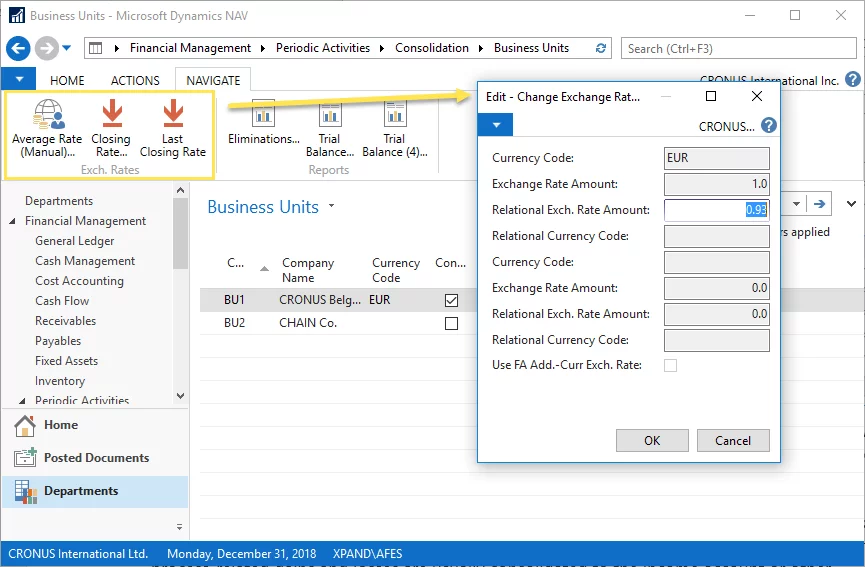Viewport: 865px width, 567px height.
Task: Expand the Business Units title dropdown
Action: click(332, 207)
